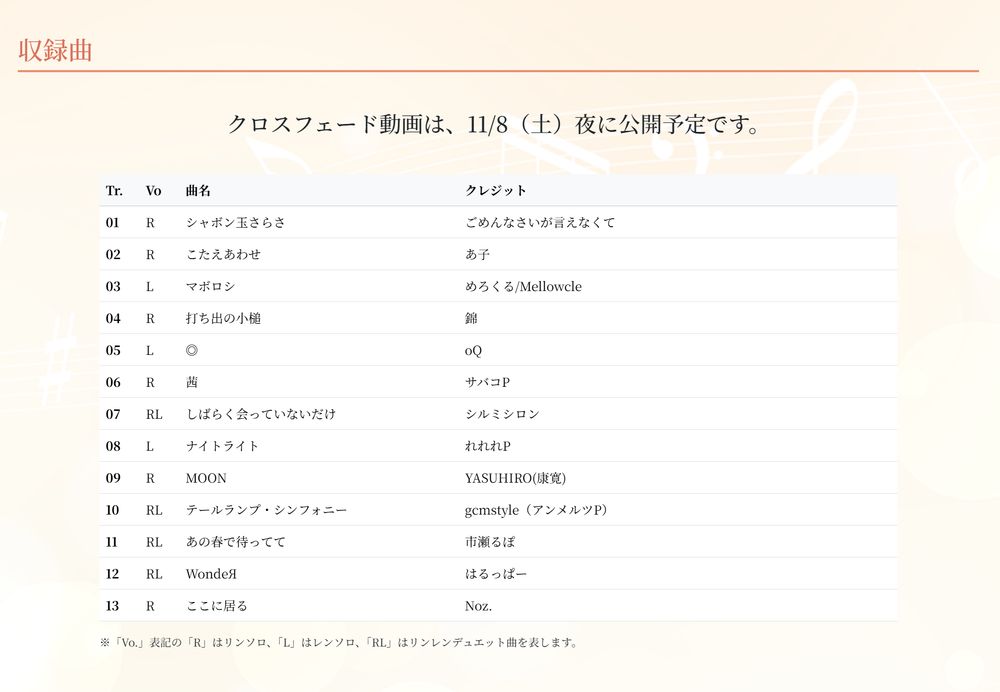Image resolution: width=1000 pixels, height=692 pixels.
Task: Click credit Noz.
Action: (478, 606)
